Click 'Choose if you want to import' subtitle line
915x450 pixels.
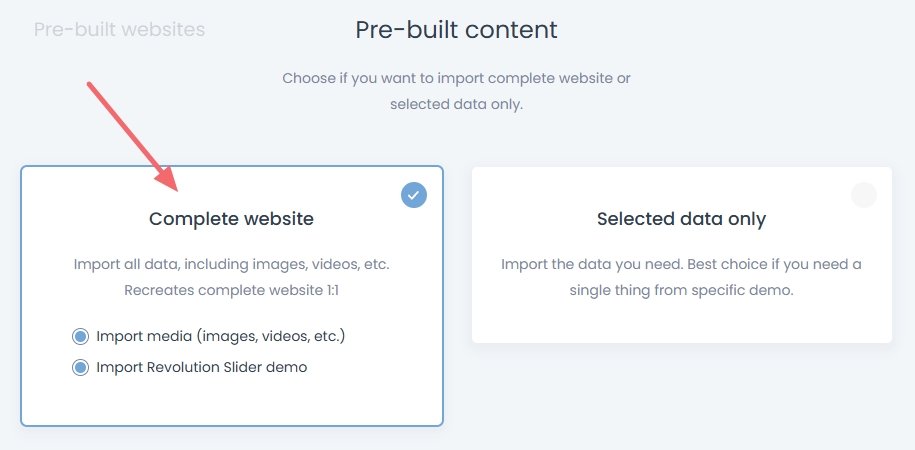(x=456, y=78)
